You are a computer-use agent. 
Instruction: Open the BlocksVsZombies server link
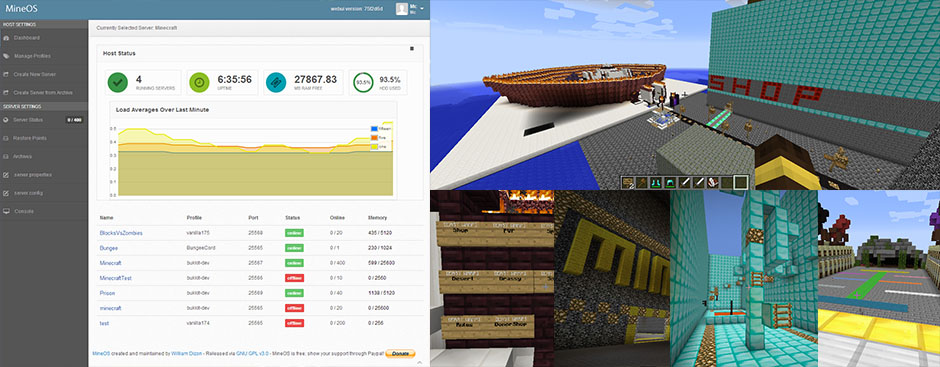pyautogui.click(x=121, y=233)
